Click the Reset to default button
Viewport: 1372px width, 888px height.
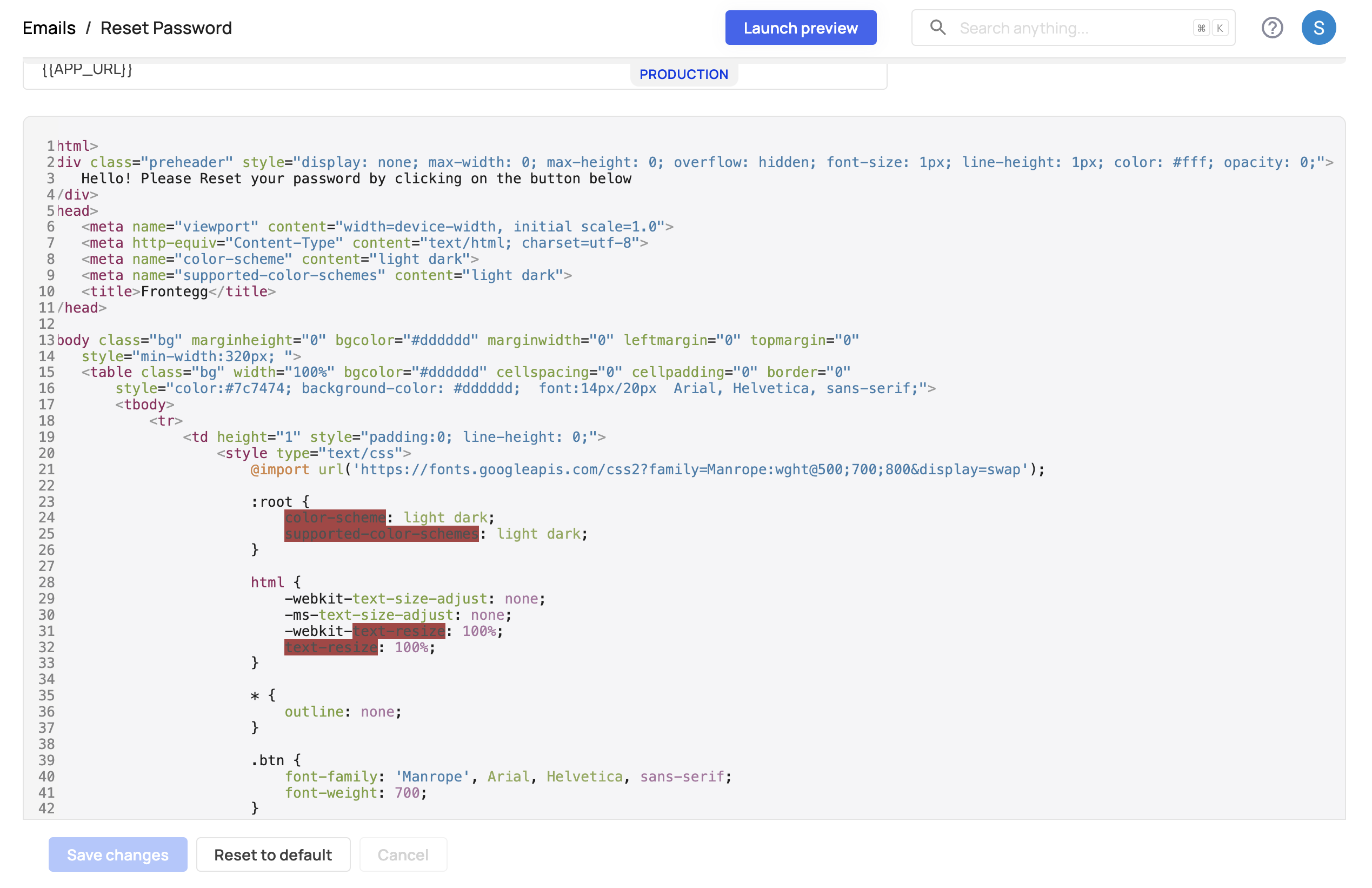click(273, 854)
